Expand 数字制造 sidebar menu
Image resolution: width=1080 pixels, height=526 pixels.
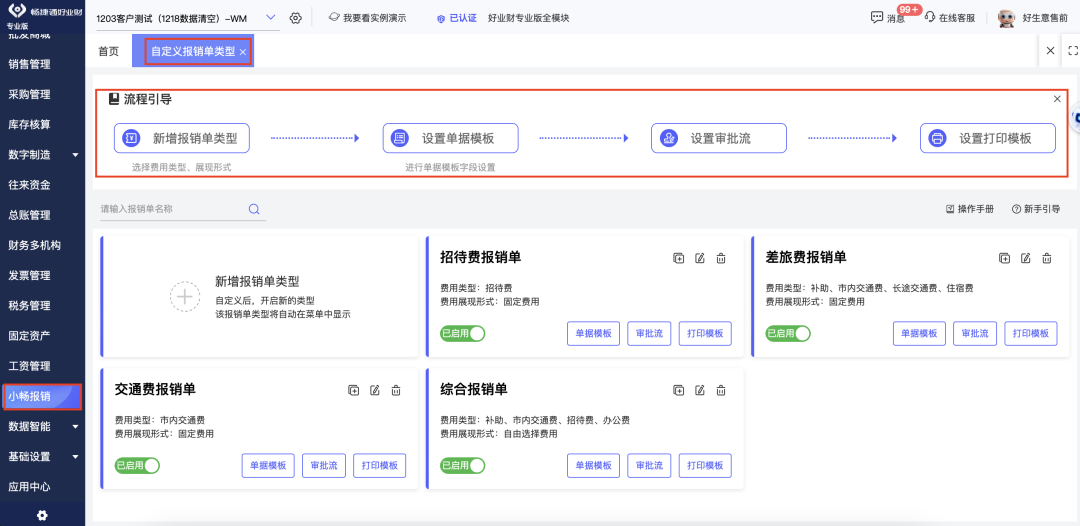pos(75,155)
